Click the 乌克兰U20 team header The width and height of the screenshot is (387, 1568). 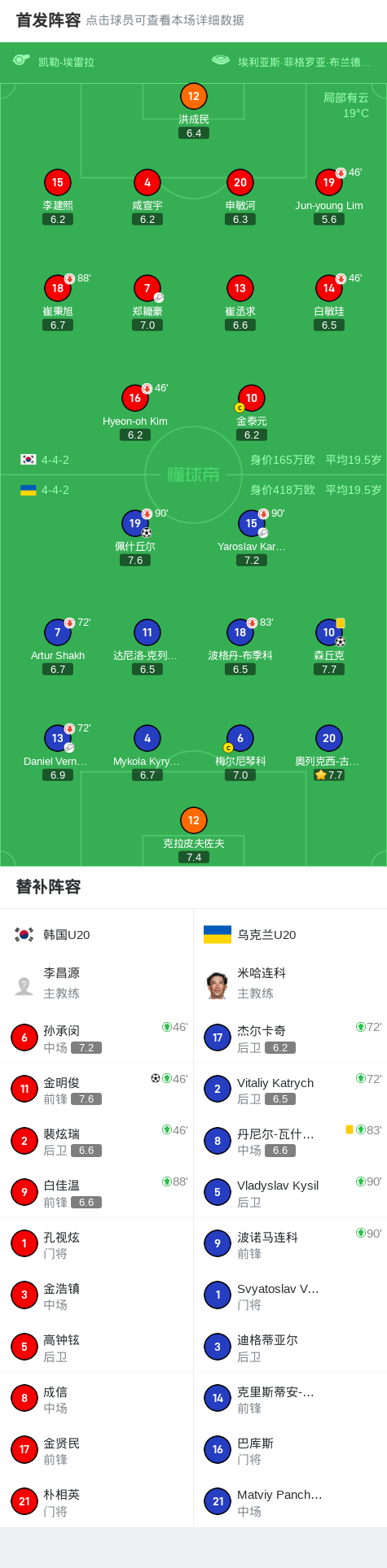click(x=250, y=934)
